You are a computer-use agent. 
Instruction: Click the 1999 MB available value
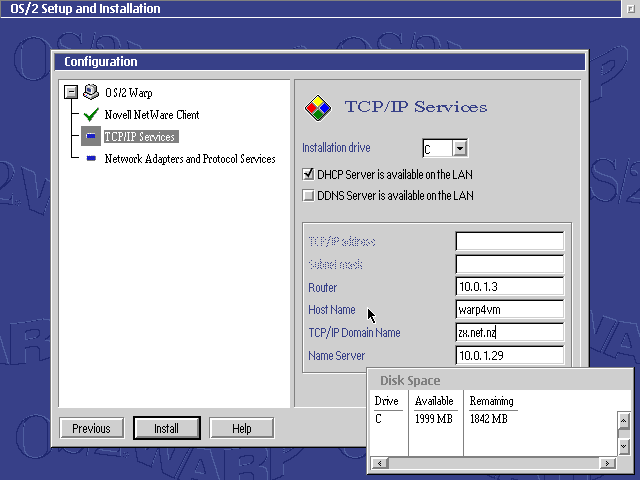[433, 419]
